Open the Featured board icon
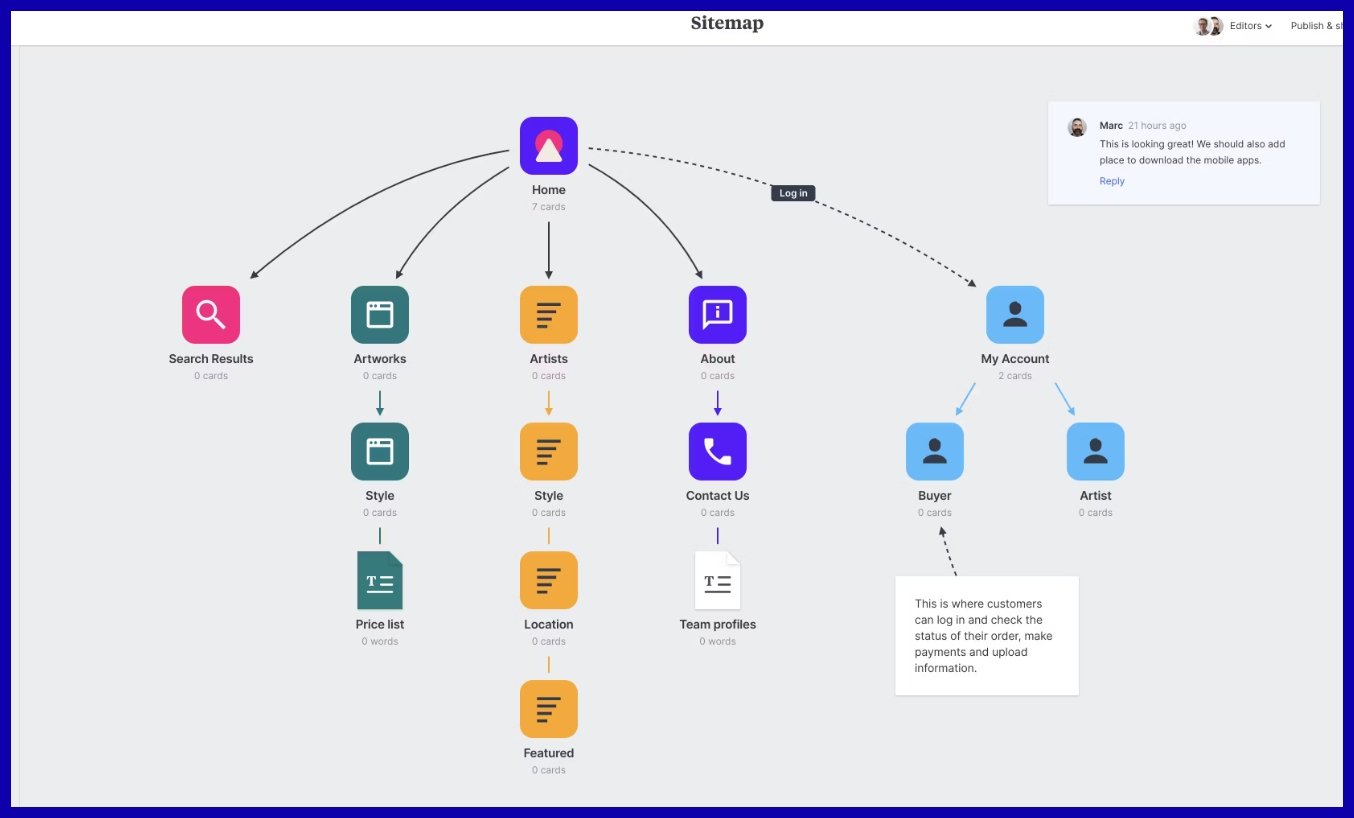Screen dimensions: 1354x818 click(548, 709)
